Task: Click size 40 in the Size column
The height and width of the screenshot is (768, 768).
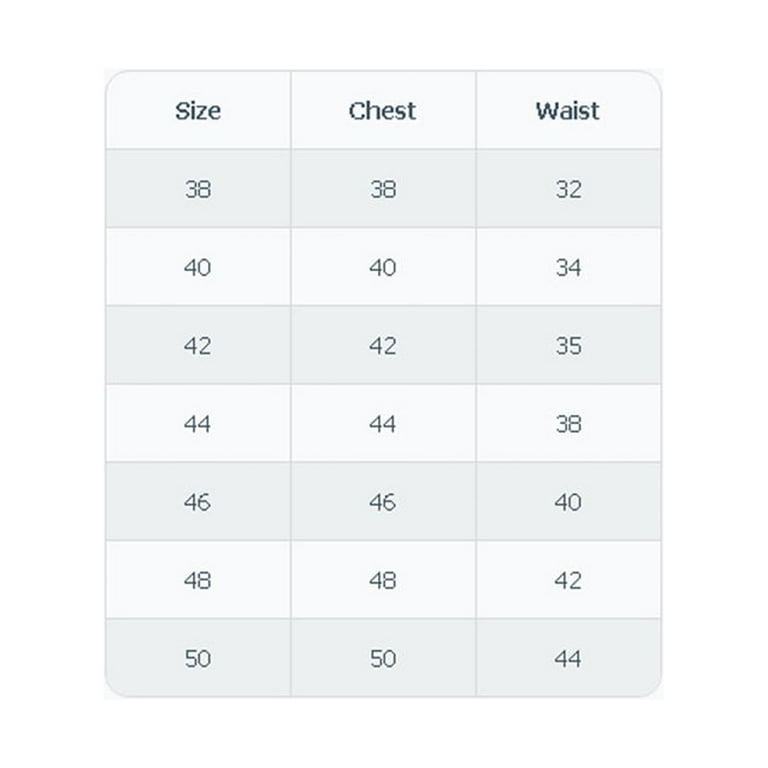Action: (198, 267)
